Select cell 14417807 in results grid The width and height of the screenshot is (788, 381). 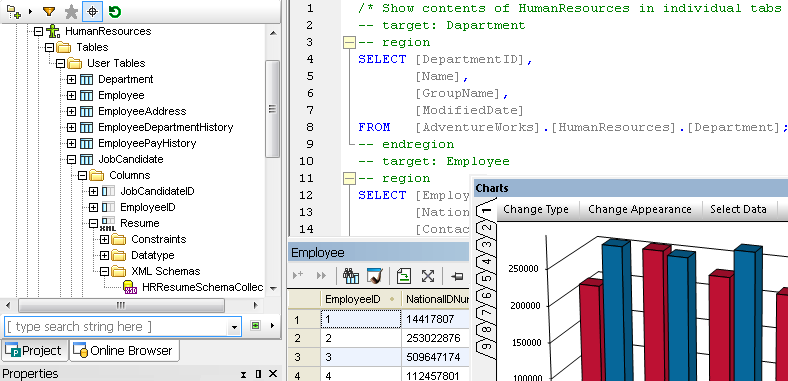(435, 319)
